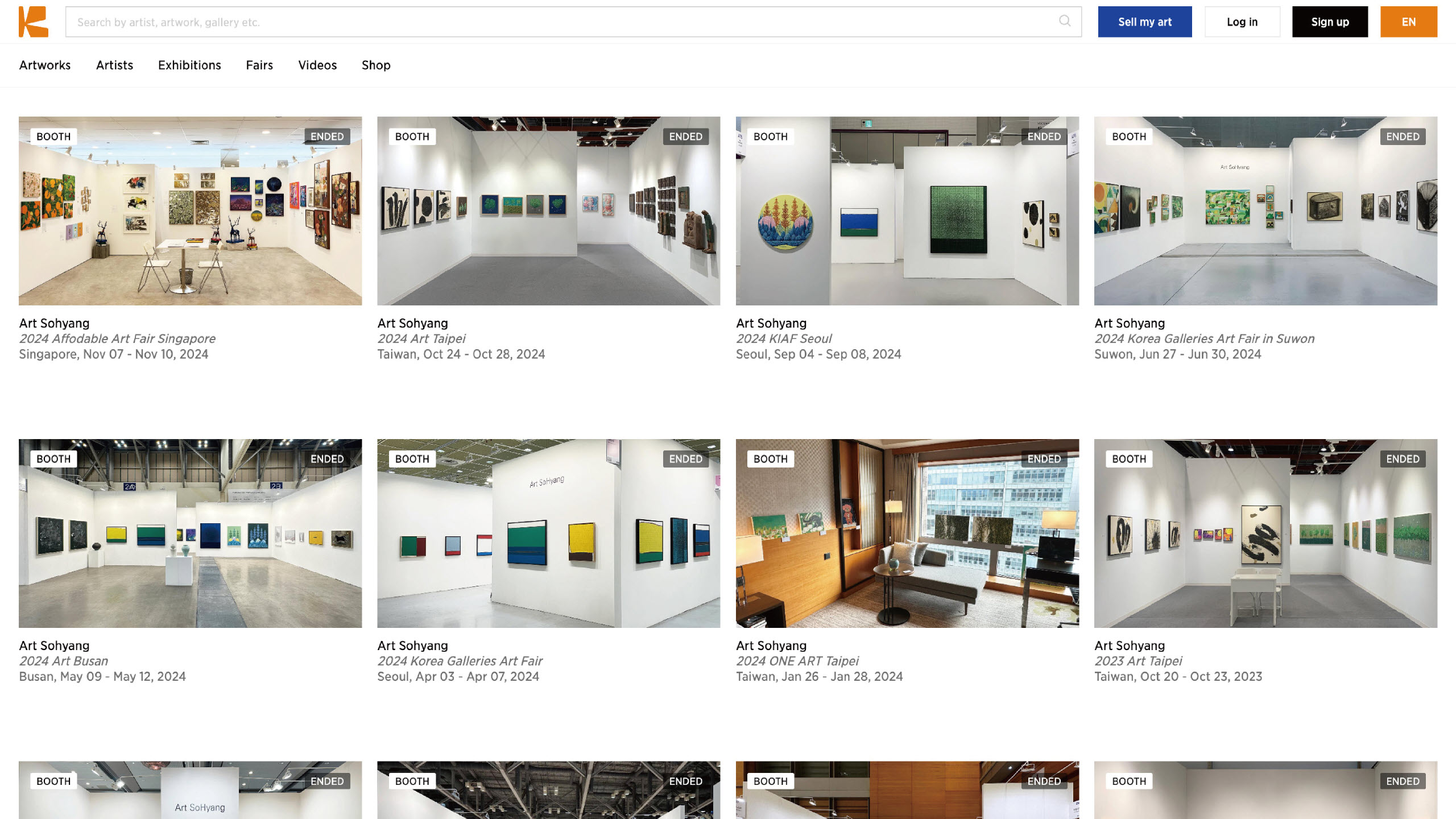Open the Videos section
This screenshot has width=1456, height=819.
coord(317,65)
